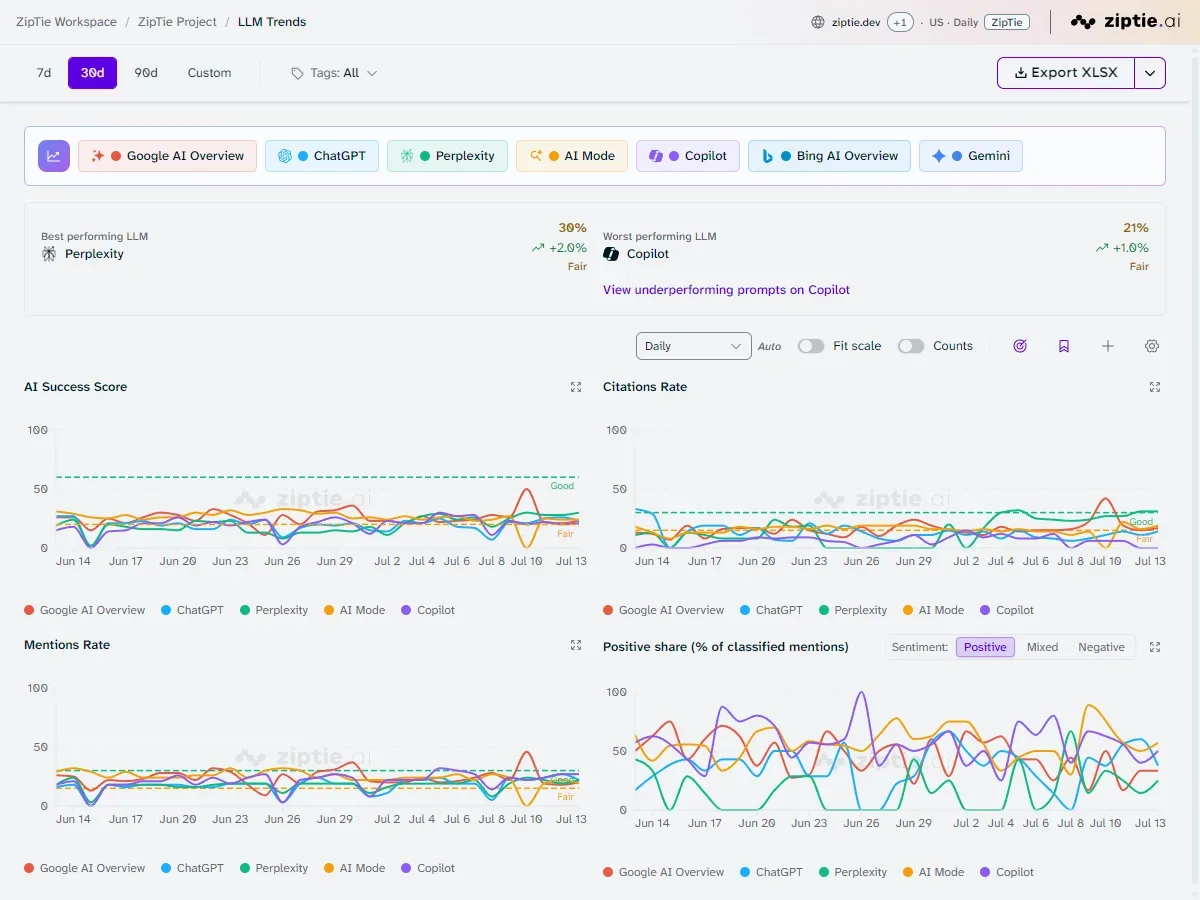Toggle AI Mode LLM filter chip
1200x900 pixels.
point(572,156)
